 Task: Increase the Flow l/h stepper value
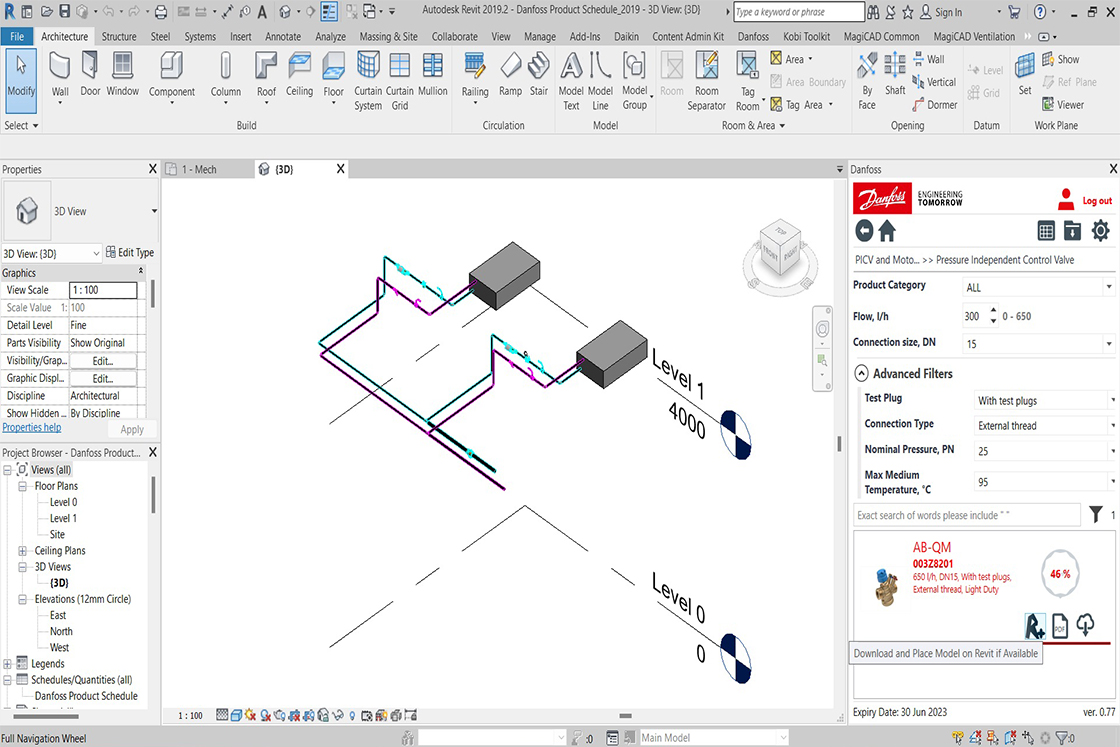tap(993, 311)
